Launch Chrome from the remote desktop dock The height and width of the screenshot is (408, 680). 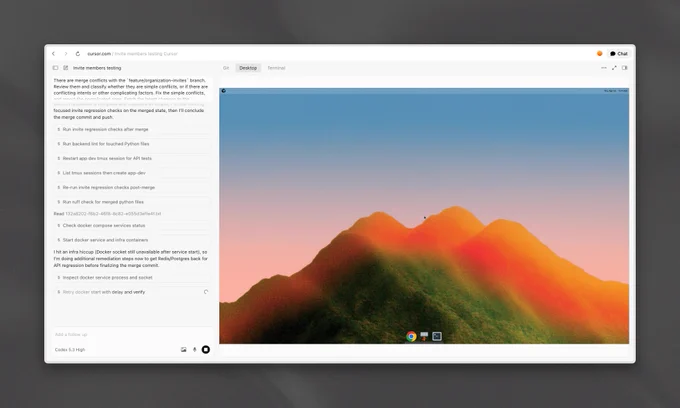coord(411,336)
